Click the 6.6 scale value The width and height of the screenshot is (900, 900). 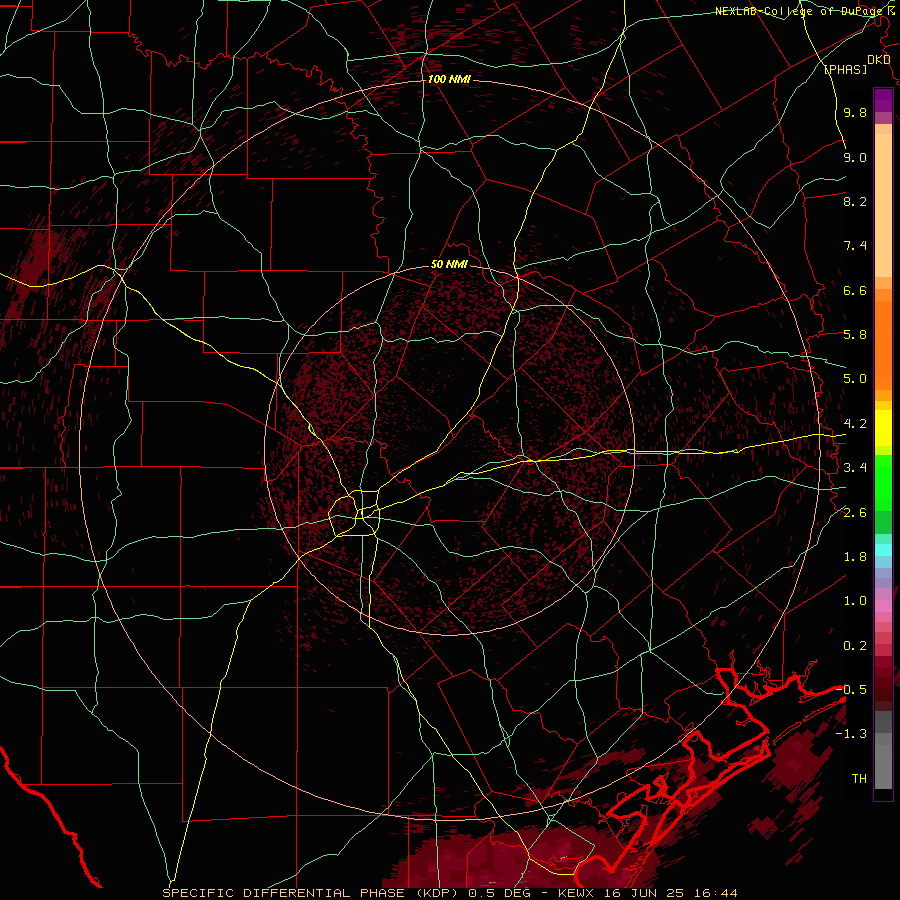point(855,290)
